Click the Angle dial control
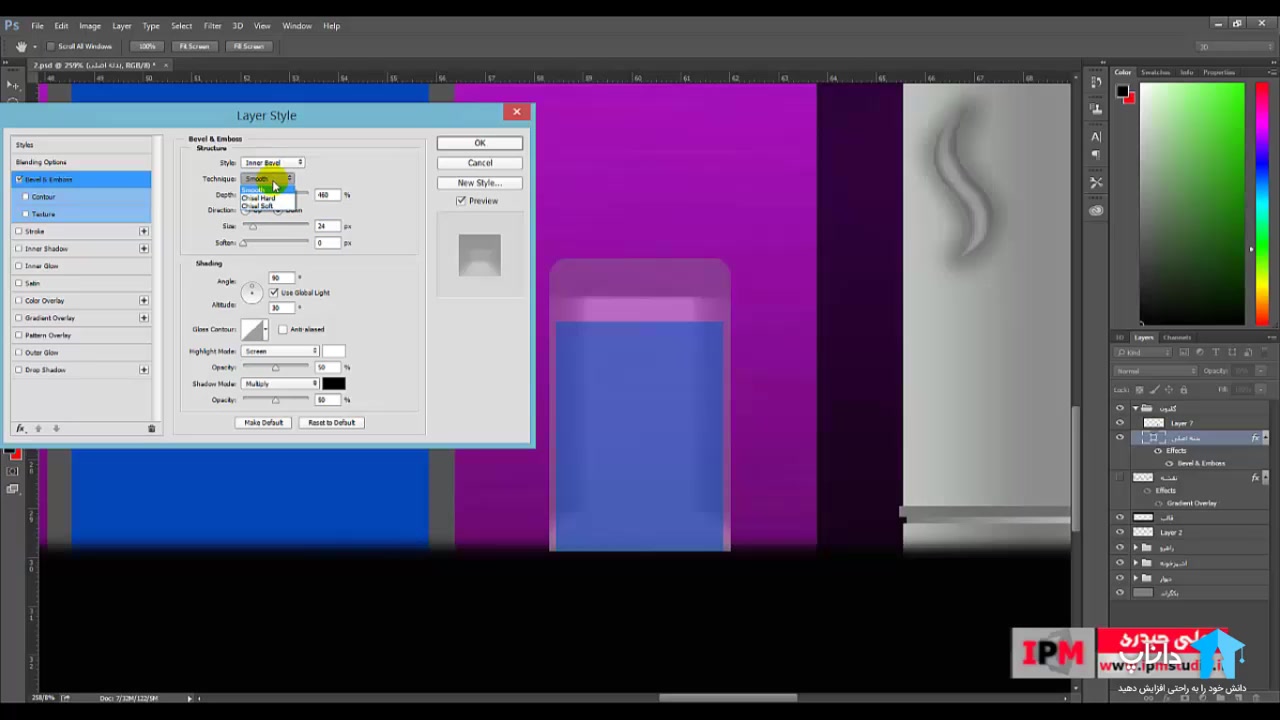This screenshot has width=1280, height=720. 251,292
